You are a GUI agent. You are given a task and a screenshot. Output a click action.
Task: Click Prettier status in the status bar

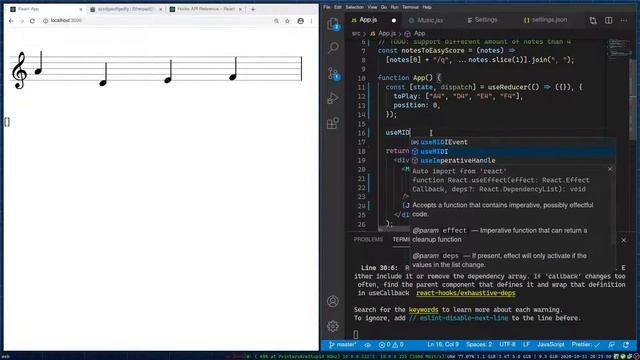pos(585,345)
